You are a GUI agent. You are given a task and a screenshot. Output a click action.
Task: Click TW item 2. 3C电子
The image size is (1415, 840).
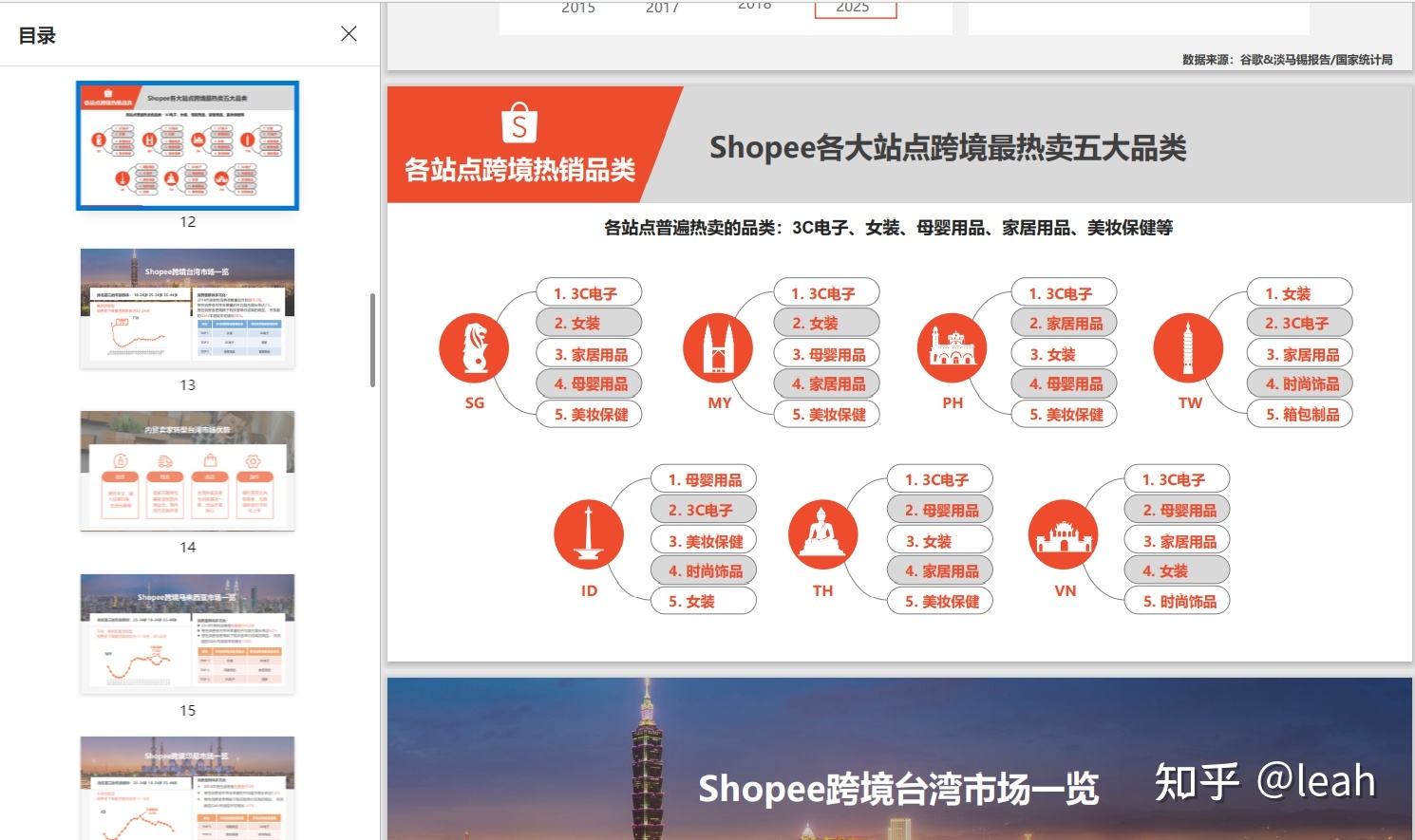[x=1300, y=323]
